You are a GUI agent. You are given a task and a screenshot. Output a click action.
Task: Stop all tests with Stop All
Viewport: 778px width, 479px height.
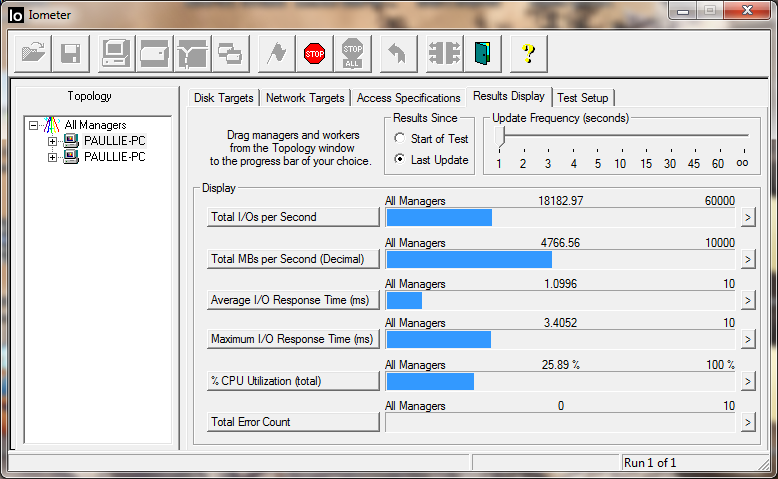coord(352,53)
